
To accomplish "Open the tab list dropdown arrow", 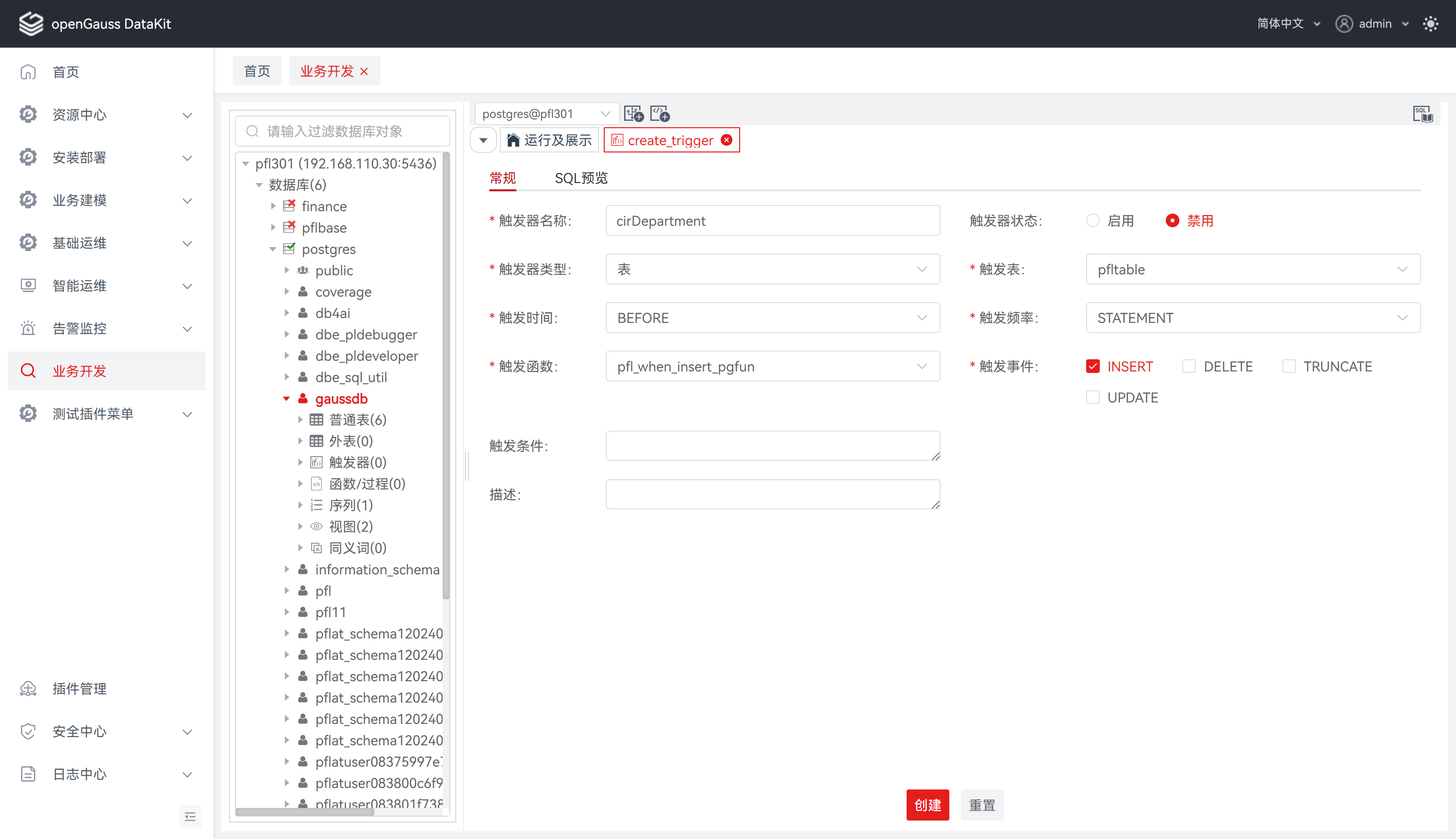I will click(x=483, y=140).
